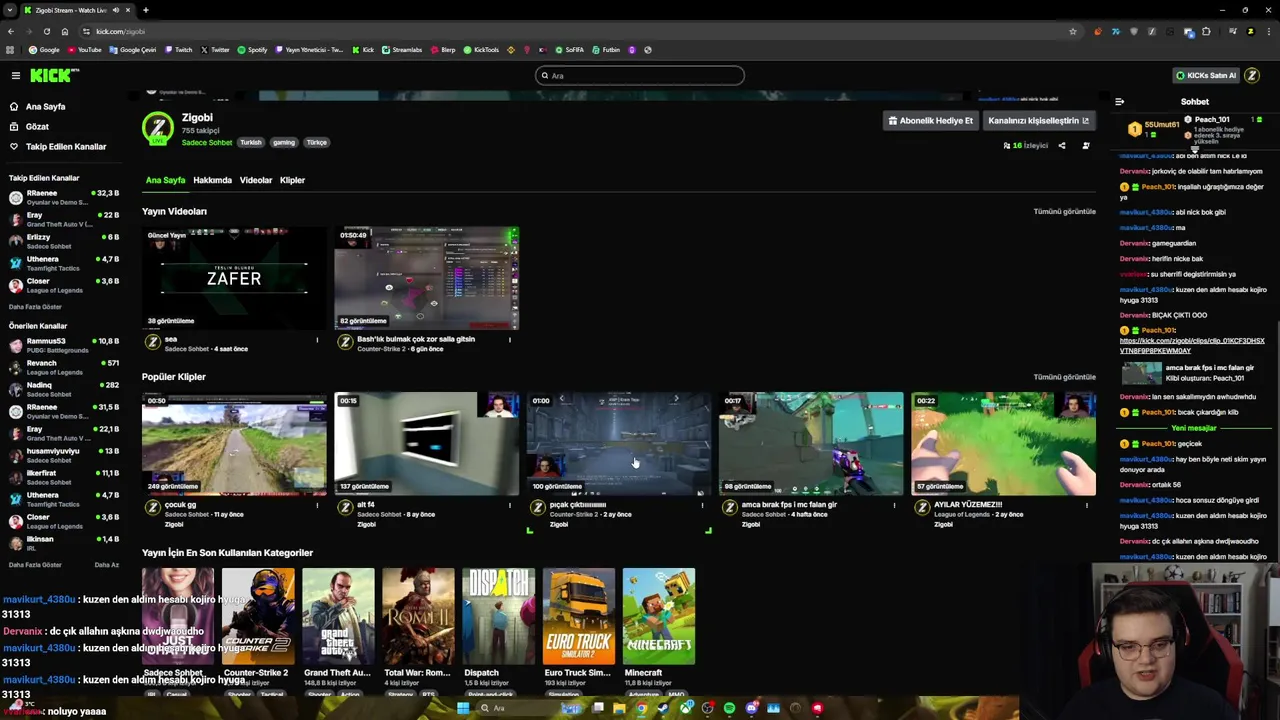Open profile avatar in top right corner
Screen dimensions: 1280x720
click(1251, 75)
